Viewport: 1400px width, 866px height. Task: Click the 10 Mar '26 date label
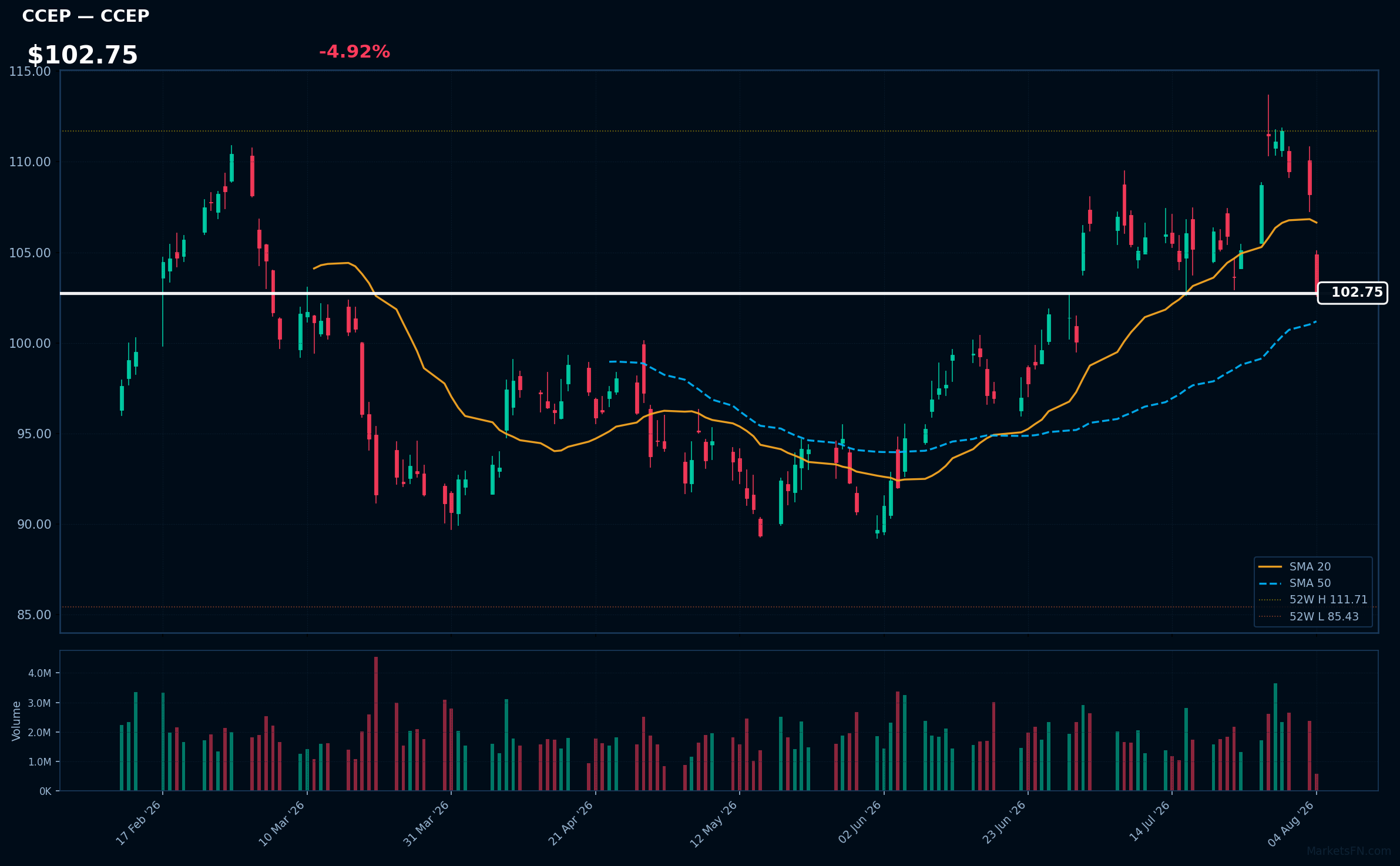282,823
